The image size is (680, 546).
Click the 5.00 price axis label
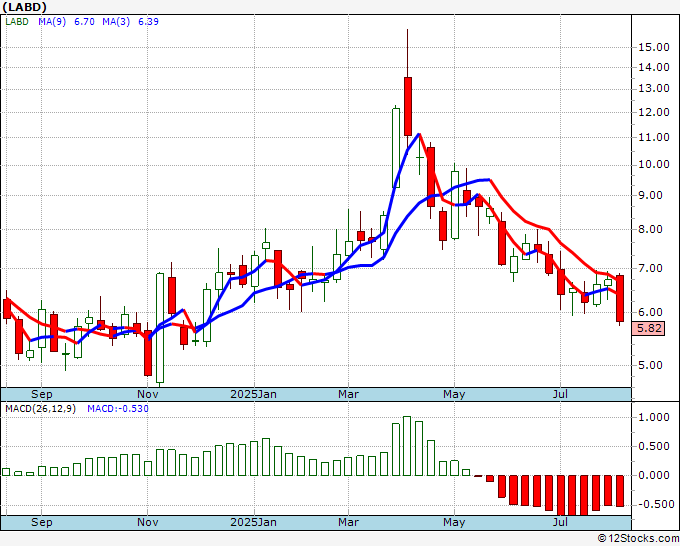click(650, 365)
